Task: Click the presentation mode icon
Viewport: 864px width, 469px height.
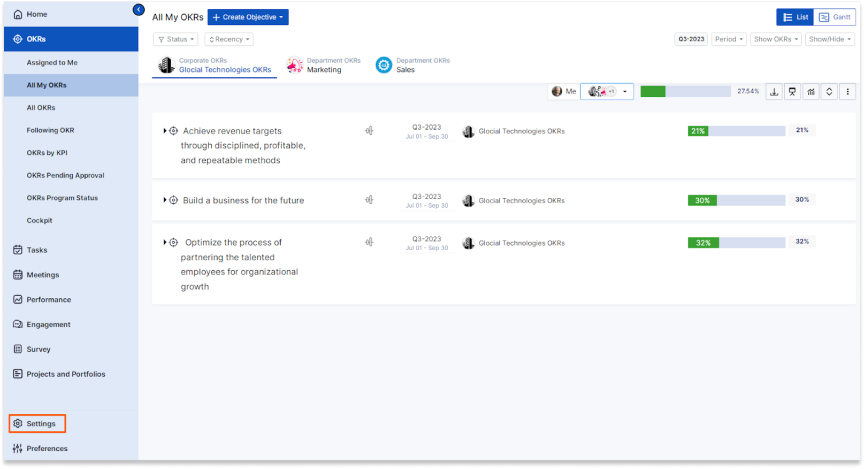Action: point(792,92)
